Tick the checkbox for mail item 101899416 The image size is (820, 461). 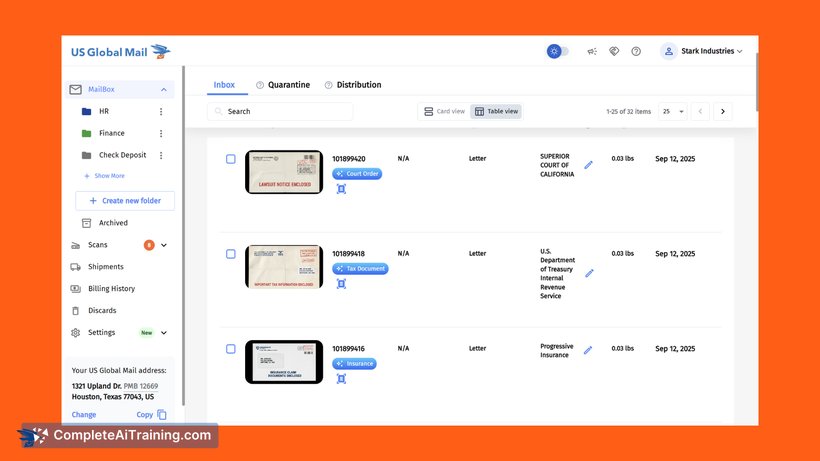tap(231, 349)
